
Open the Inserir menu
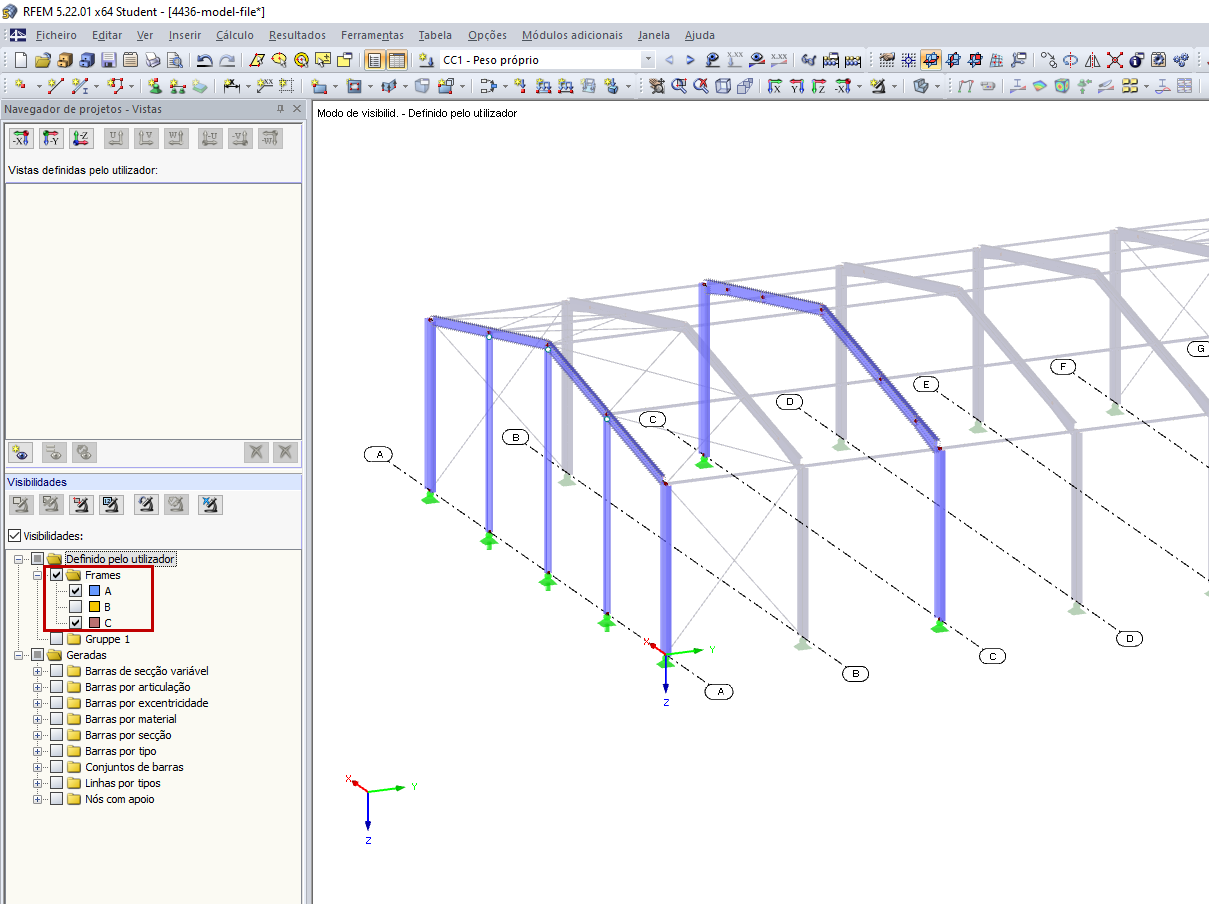coord(185,35)
